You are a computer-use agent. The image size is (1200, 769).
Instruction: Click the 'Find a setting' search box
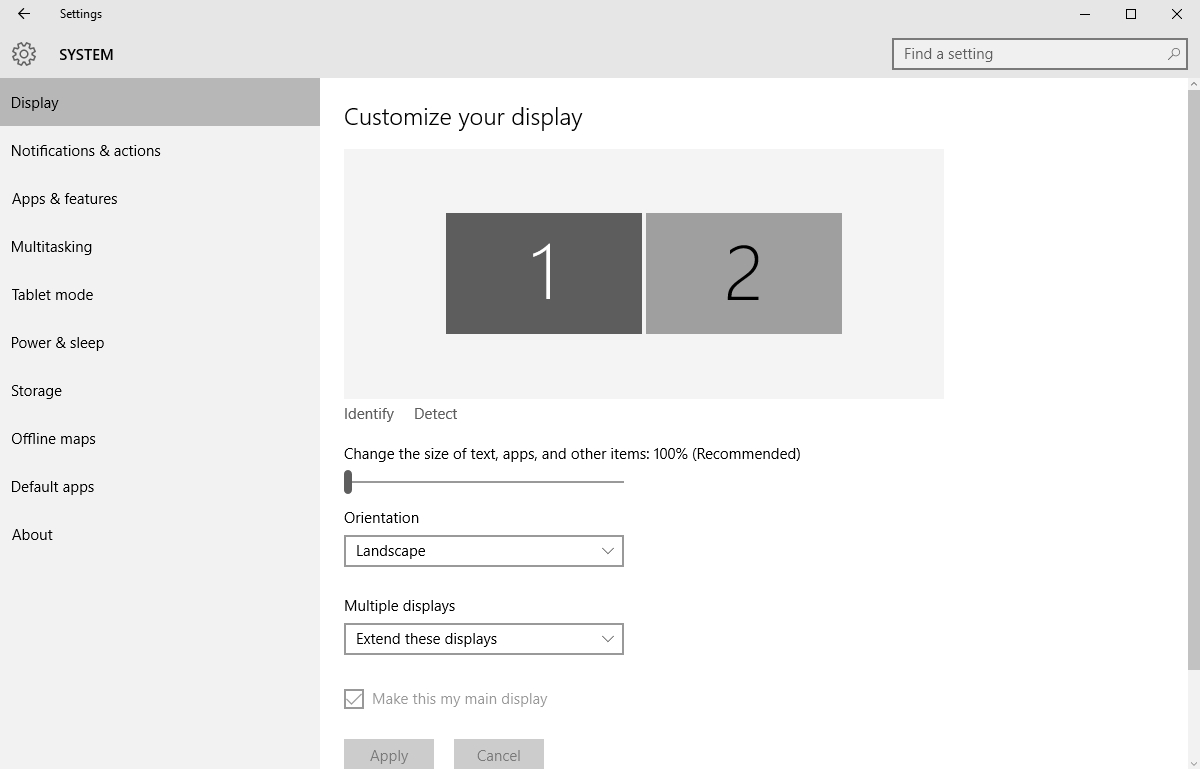[x=1030, y=54]
